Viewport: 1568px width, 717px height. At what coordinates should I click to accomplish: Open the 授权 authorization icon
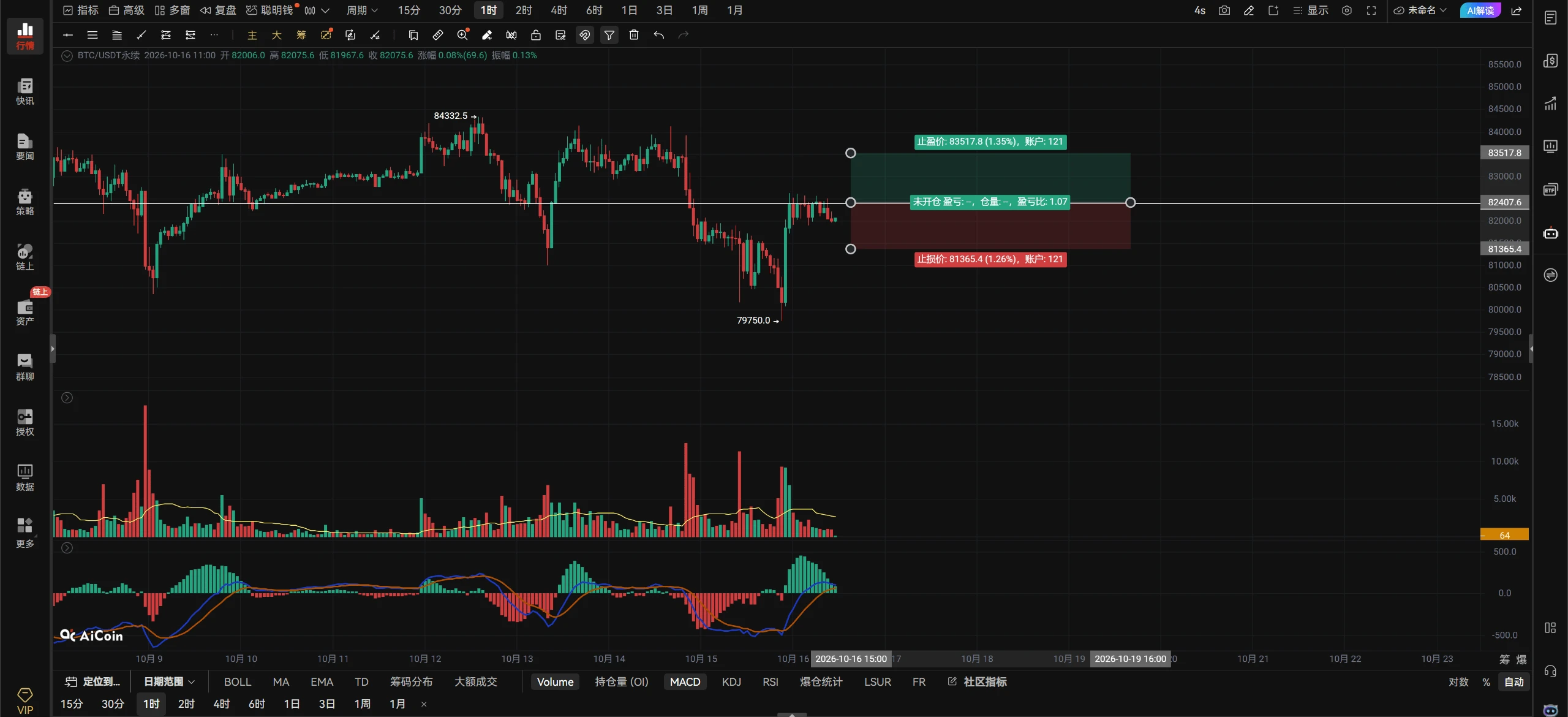[x=25, y=423]
